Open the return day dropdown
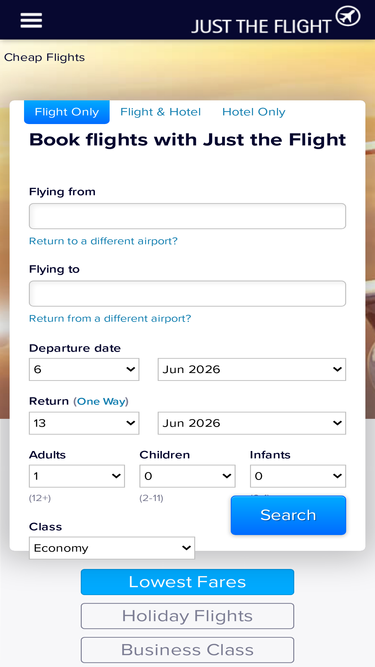375x667 pixels. point(84,423)
